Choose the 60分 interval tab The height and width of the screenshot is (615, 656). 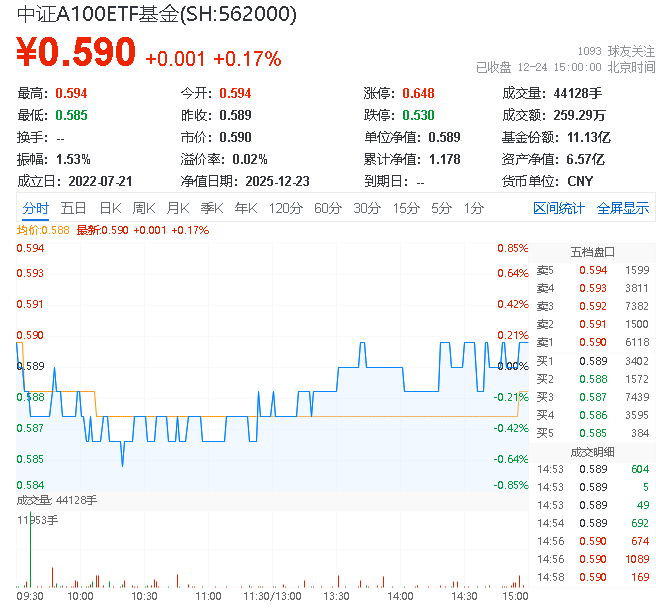[x=327, y=208]
